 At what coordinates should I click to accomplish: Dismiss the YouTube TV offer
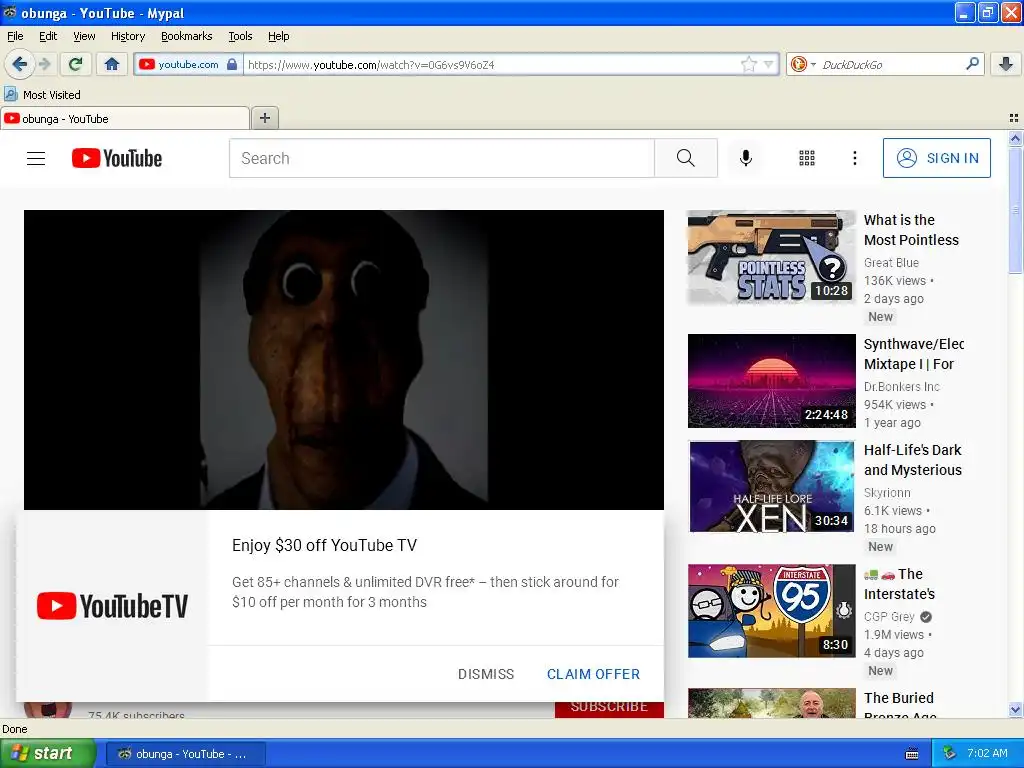click(x=486, y=674)
